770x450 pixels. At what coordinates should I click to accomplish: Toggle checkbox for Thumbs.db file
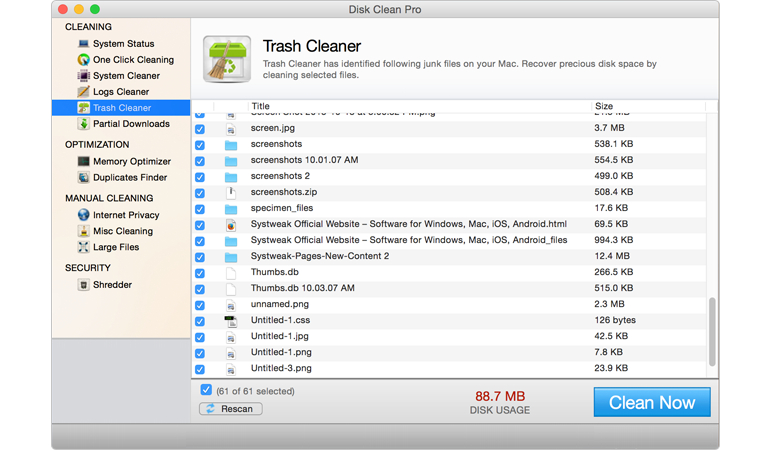pyautogui.click(x=200, y=273)
